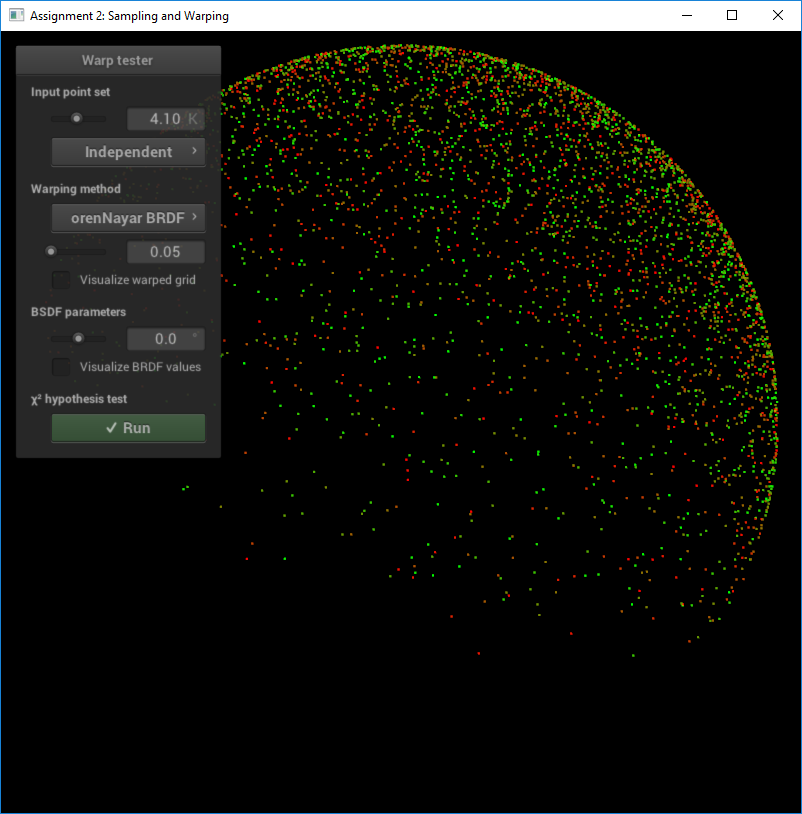
Task: Click the Warp tester panel header
Action: coord(118,60)
